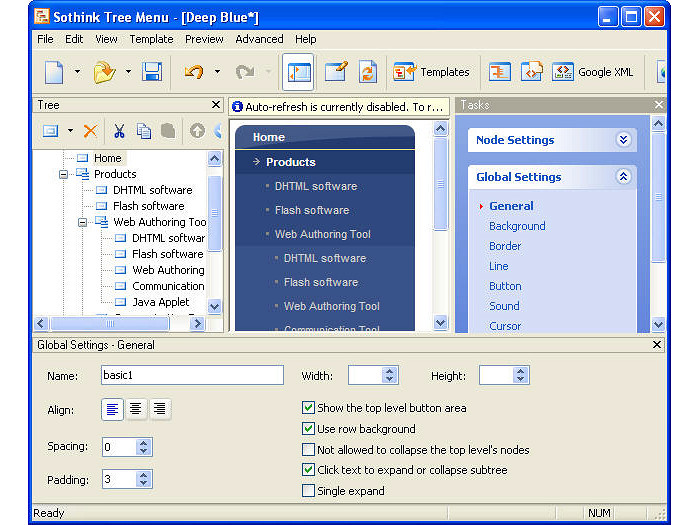Open the Advanced menu
Viewport: 700px width, 525px height.
click(259, 39)
